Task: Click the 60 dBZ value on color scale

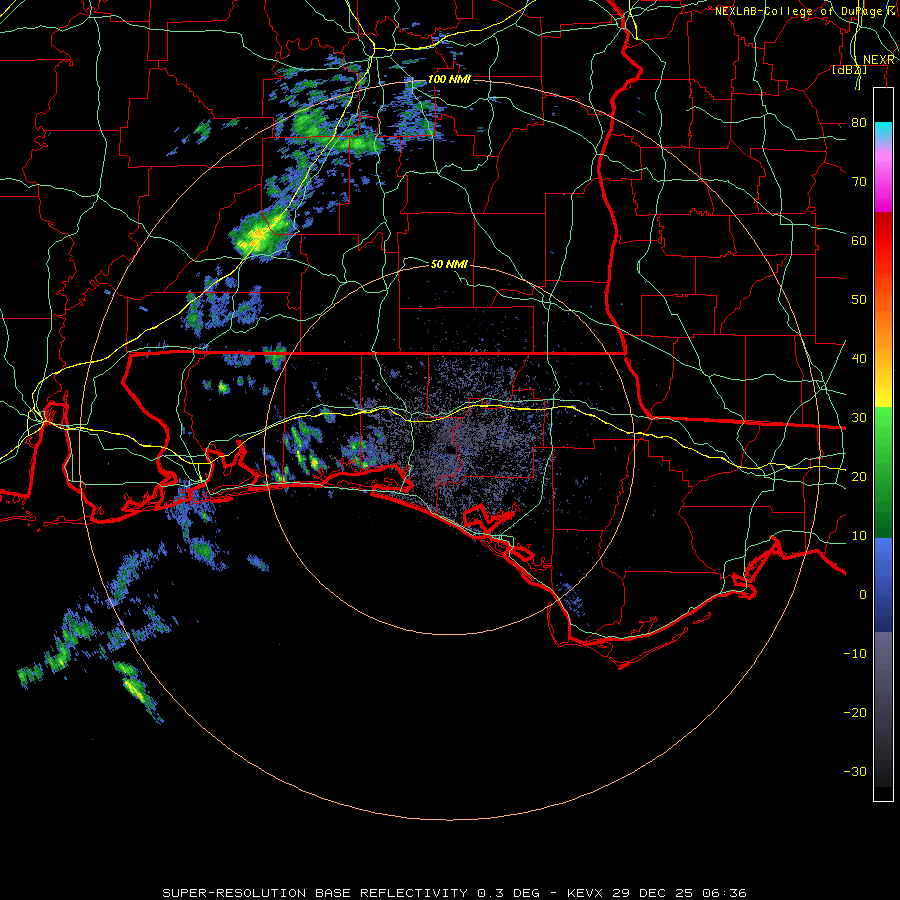Action: 859,240
